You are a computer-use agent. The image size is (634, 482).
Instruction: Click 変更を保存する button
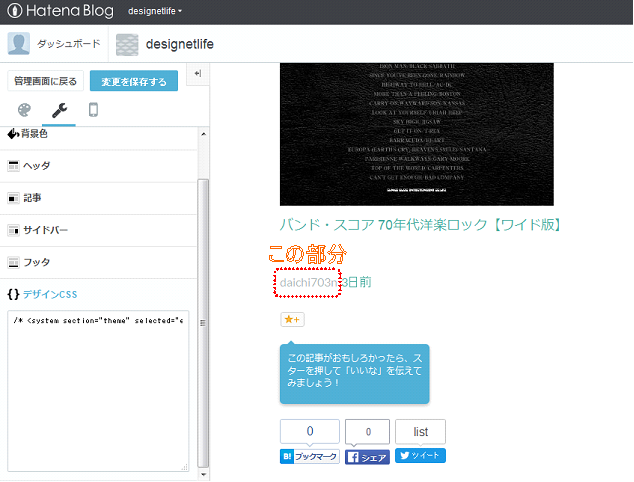[134, 81]
